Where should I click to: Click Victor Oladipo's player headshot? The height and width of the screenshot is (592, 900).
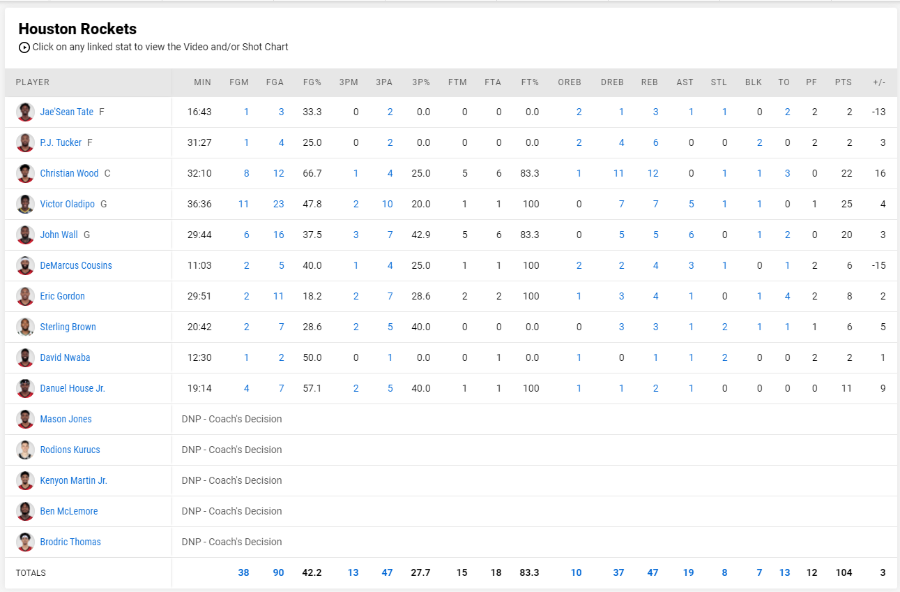pos(25,204)
